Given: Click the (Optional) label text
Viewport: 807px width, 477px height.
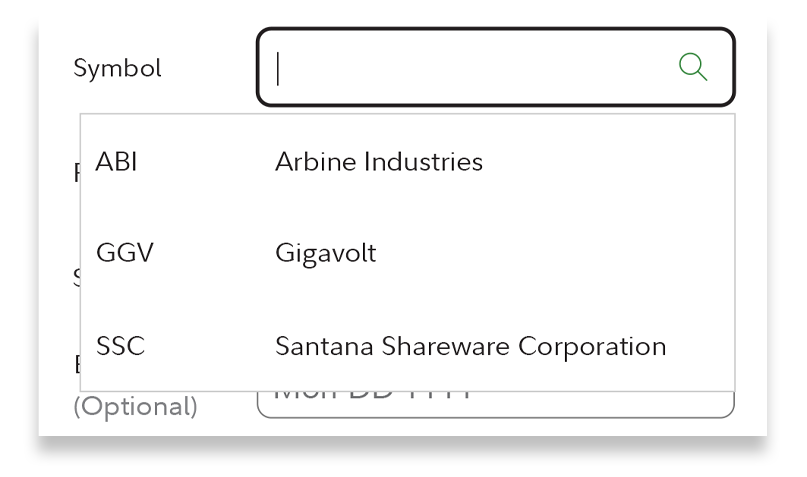Looking at the screenshot, I should click(x=134, y=408).
